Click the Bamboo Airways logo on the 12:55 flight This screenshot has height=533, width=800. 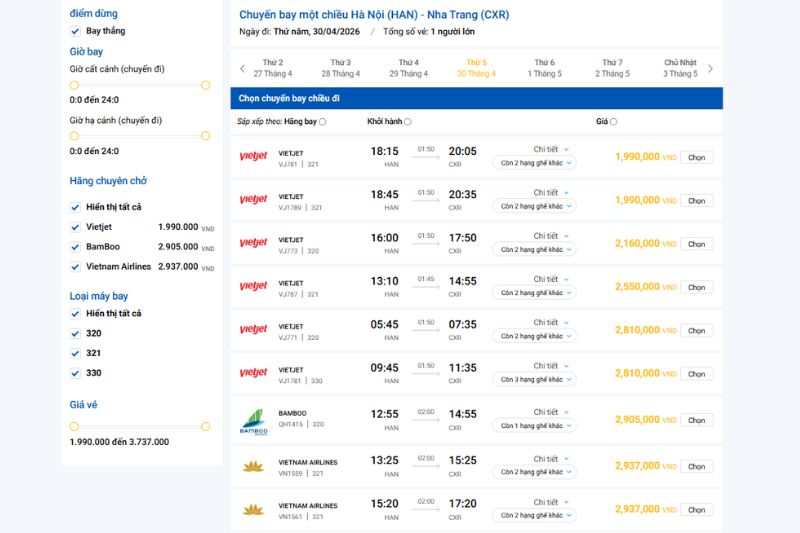point(254,422)
